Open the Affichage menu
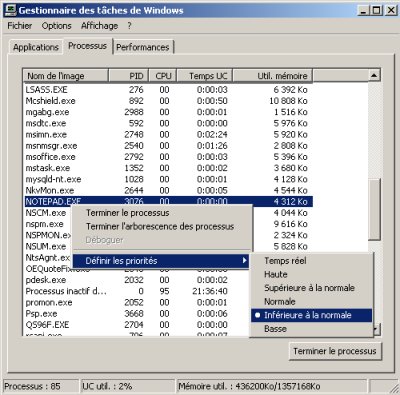Viewport: 400px width, 395px height. click(99, 26)
